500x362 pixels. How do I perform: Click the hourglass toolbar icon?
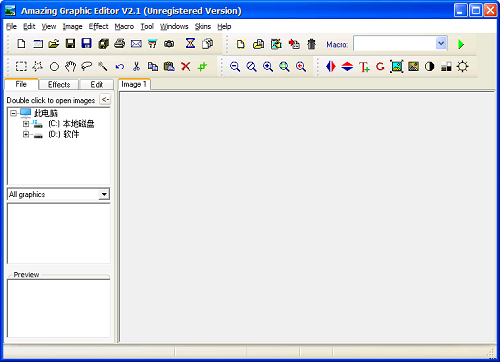[x=190, y=43]
